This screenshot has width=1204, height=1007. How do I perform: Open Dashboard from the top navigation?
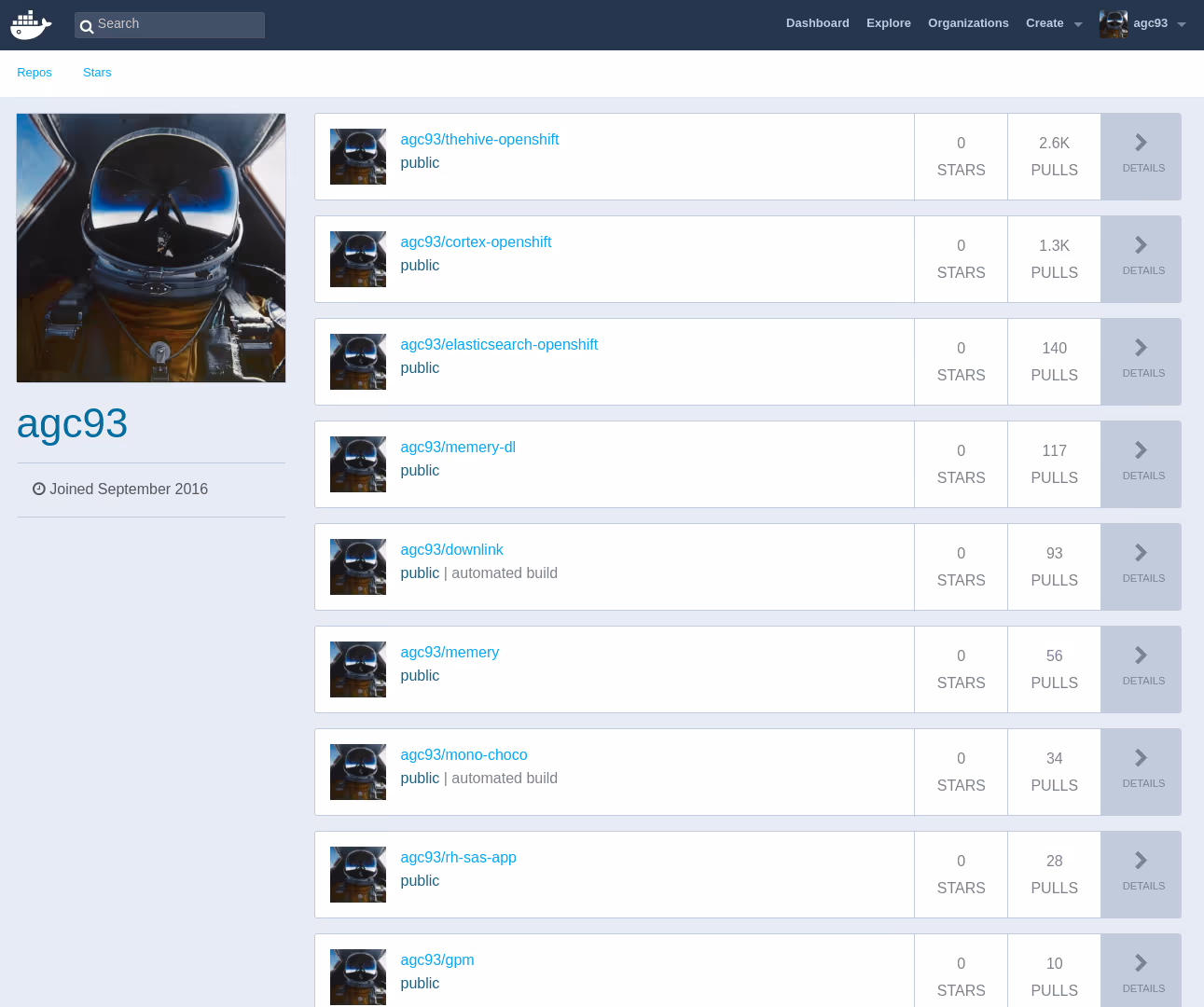click(817, 23)
